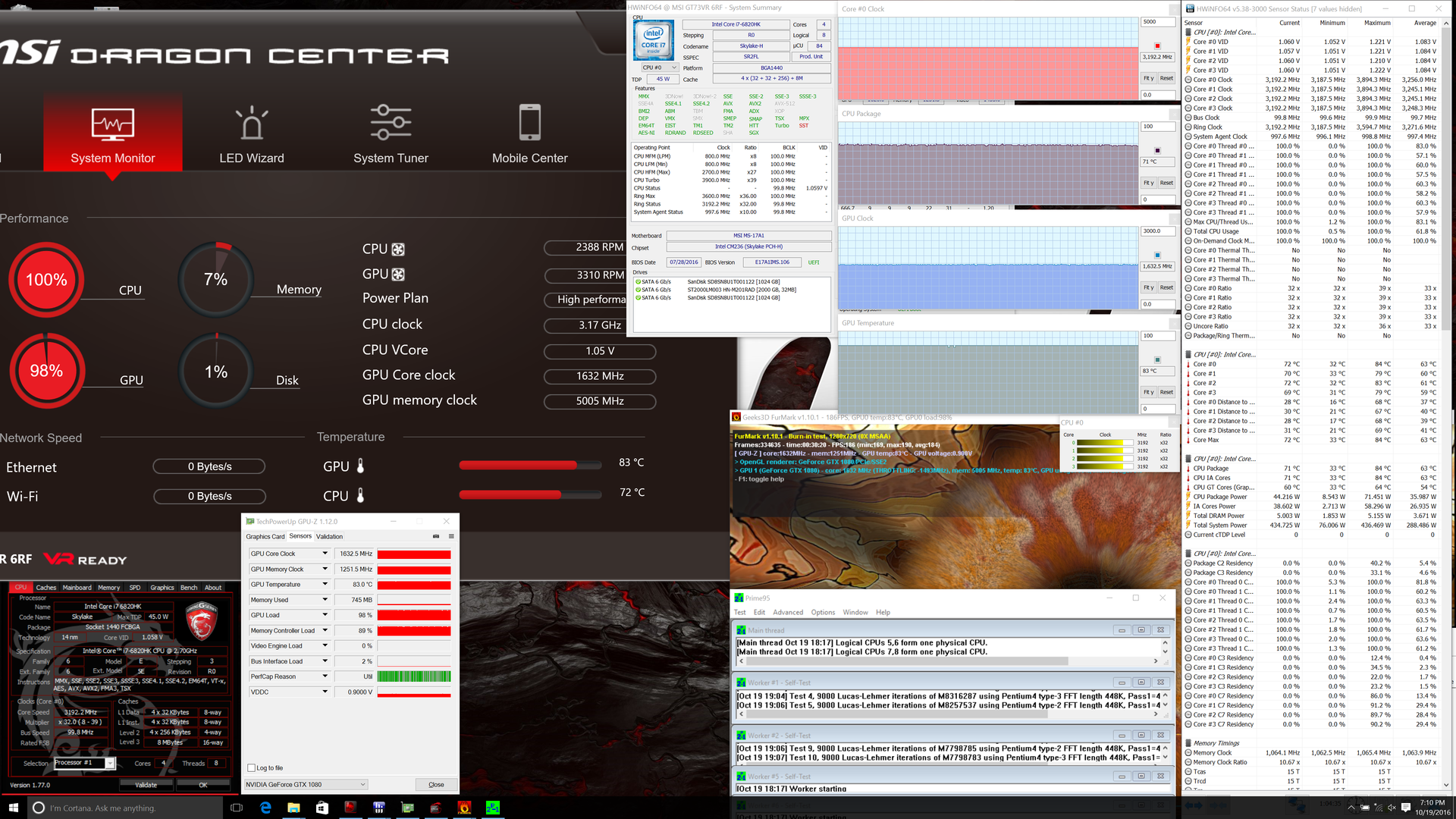This screenshot has width=1456, height=819.
Task: Click the GPU fan icon
Action: 398,275
